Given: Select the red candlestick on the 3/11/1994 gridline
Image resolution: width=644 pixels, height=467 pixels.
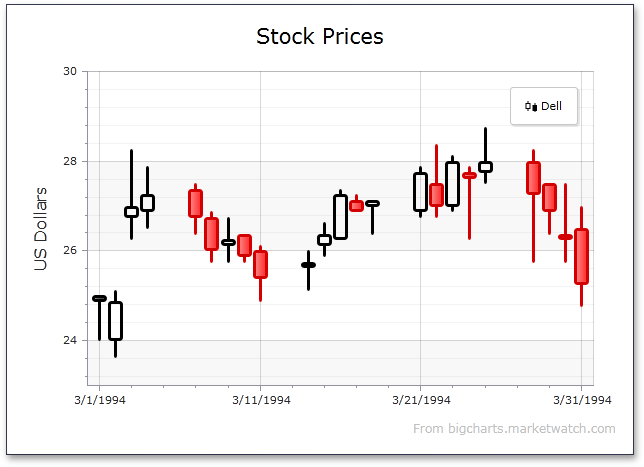Looking at the screenshot, I should [260, 264].
